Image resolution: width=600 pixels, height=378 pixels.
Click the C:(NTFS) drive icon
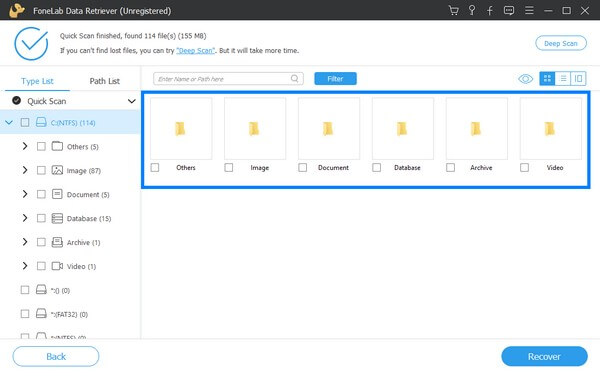[41, 122]
